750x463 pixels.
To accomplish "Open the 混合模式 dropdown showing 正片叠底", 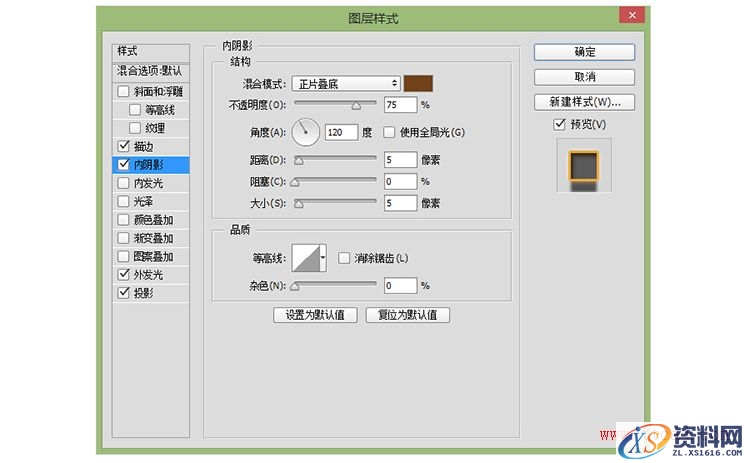I will point(346,84).
